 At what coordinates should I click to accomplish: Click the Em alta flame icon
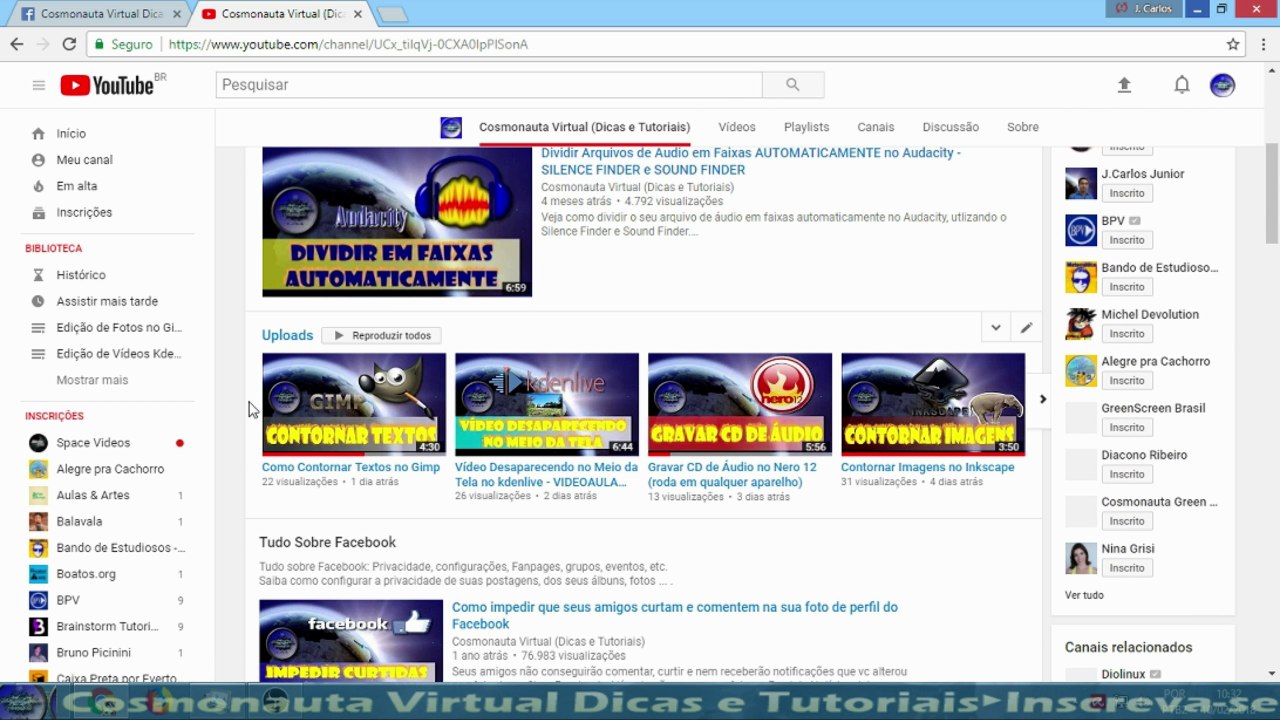click(38, 186)
